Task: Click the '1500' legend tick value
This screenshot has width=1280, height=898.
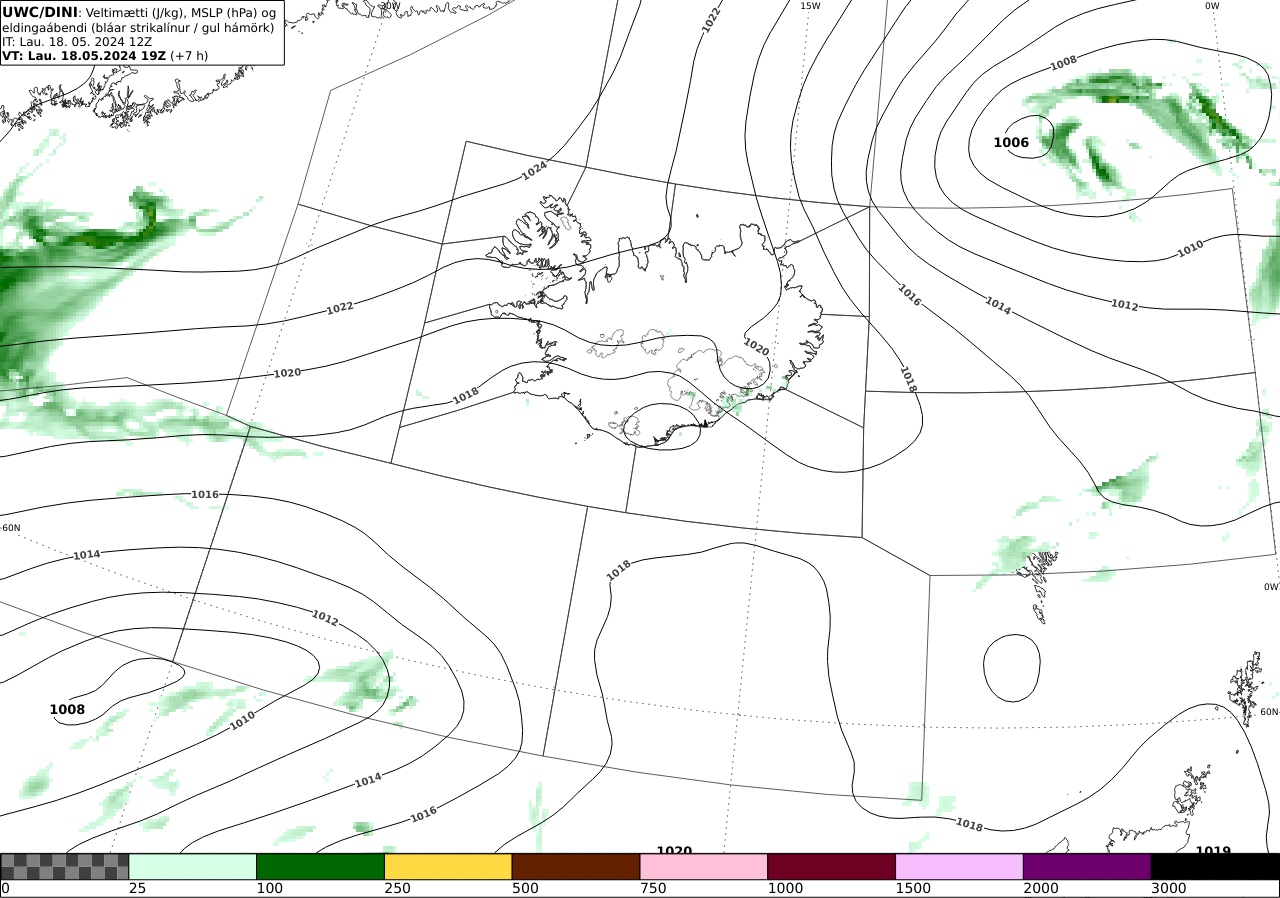Action: pyautogui.click(x=913, y=888)
